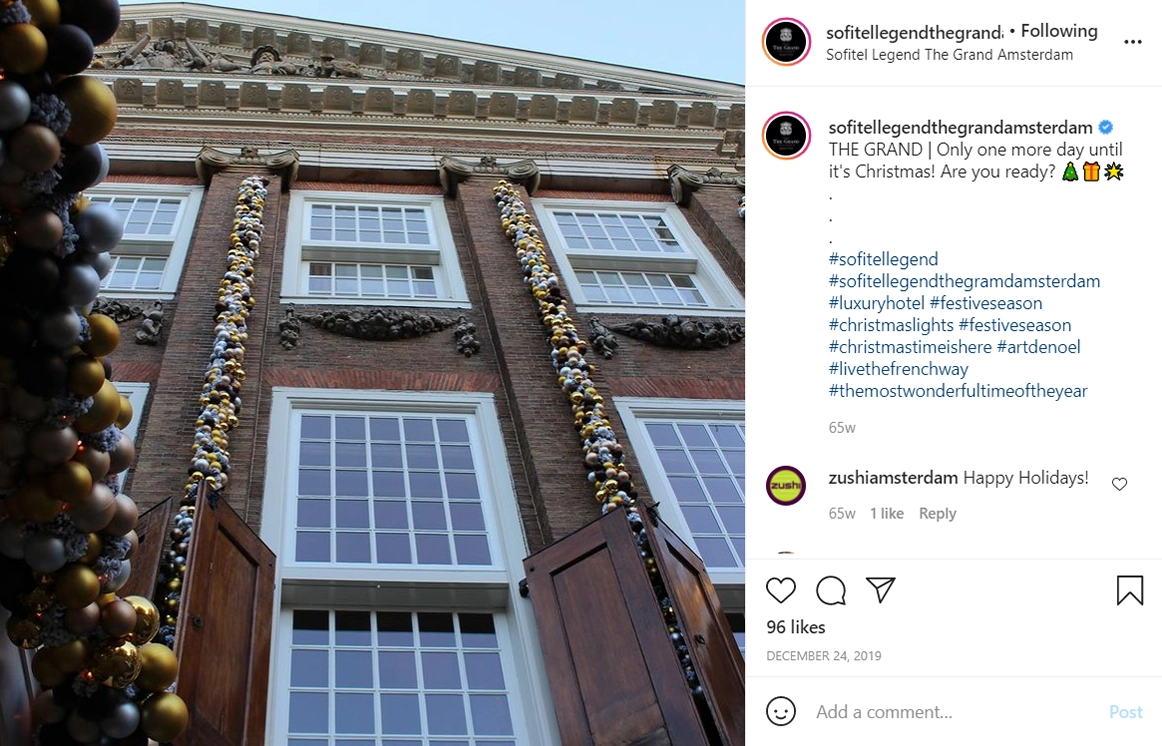Image resolution: width=1162 pixels, height=746 pixels.
Task: Click the blue verified badge
Action: (1105, 127)
